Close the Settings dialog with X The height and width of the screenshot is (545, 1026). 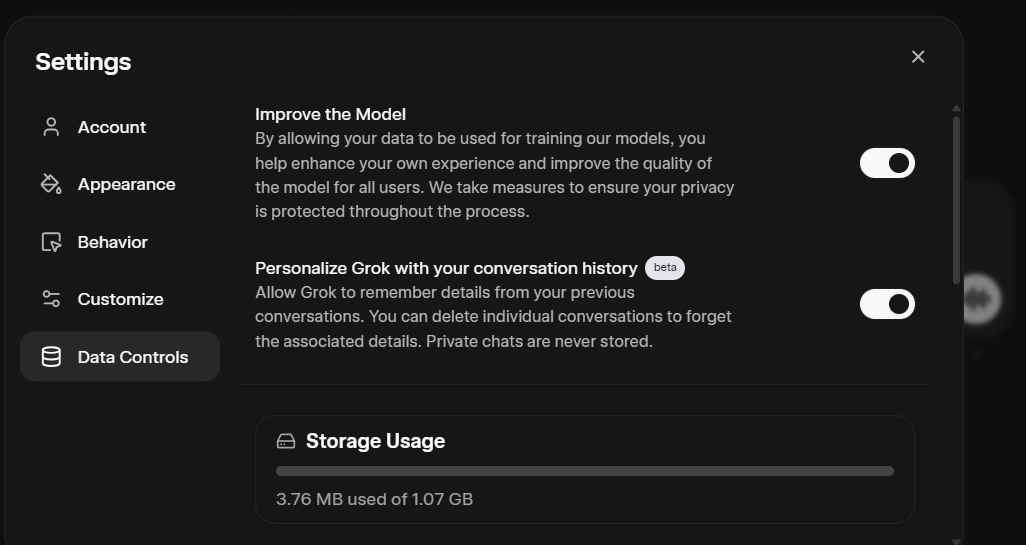pos(918,57)
